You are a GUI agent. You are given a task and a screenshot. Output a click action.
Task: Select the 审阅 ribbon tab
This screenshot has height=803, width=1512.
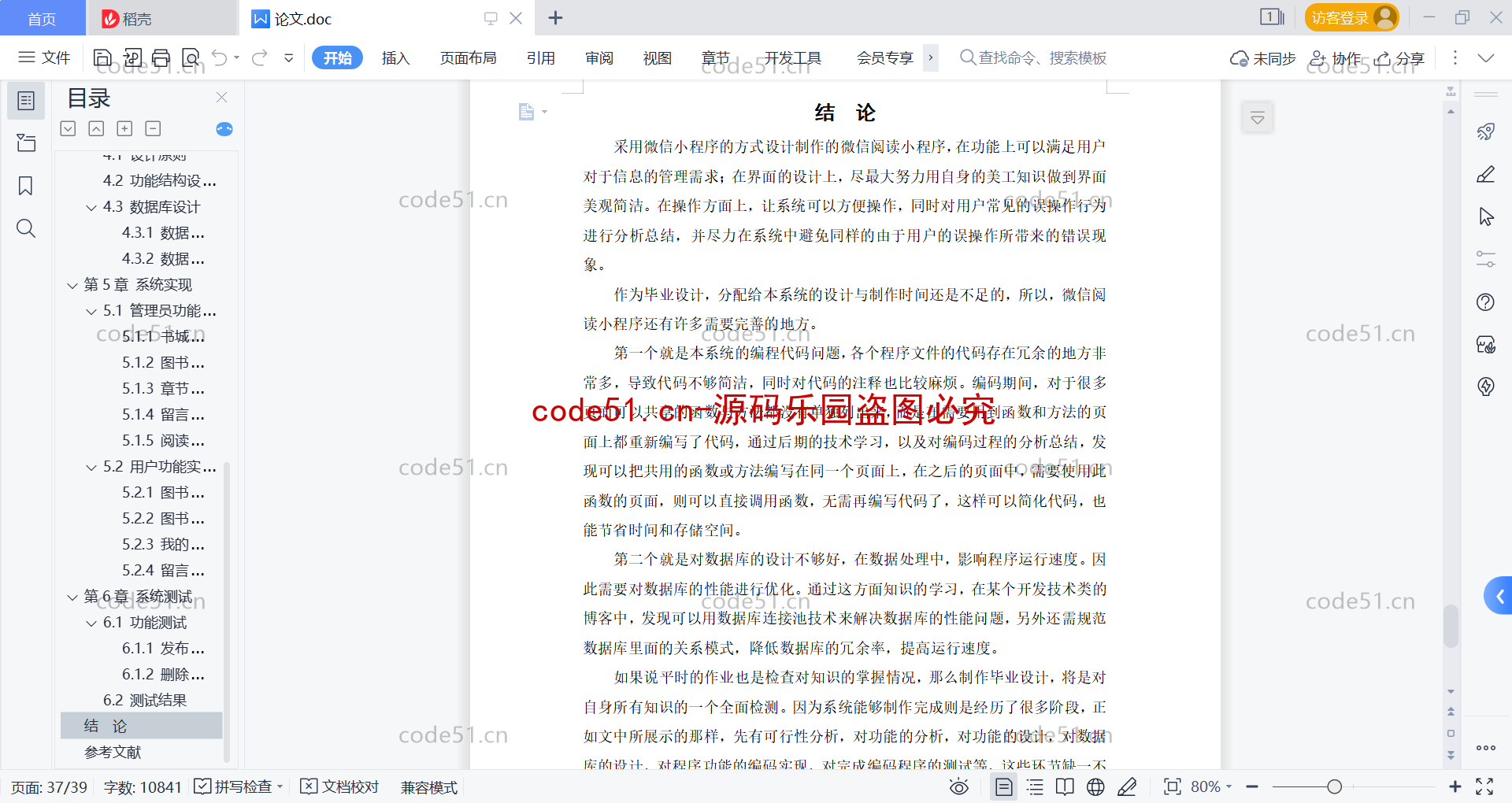click(x=599, y=57)
